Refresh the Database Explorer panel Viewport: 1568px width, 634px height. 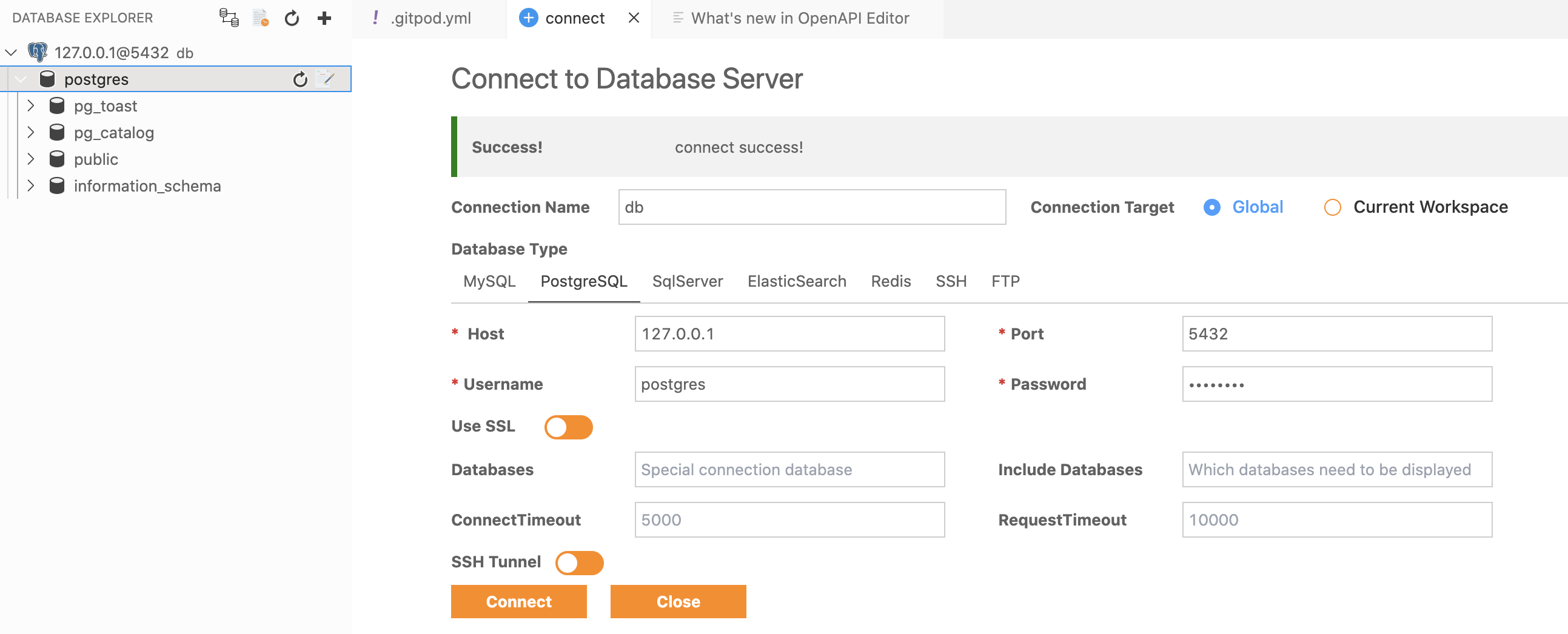coord(292,18)
